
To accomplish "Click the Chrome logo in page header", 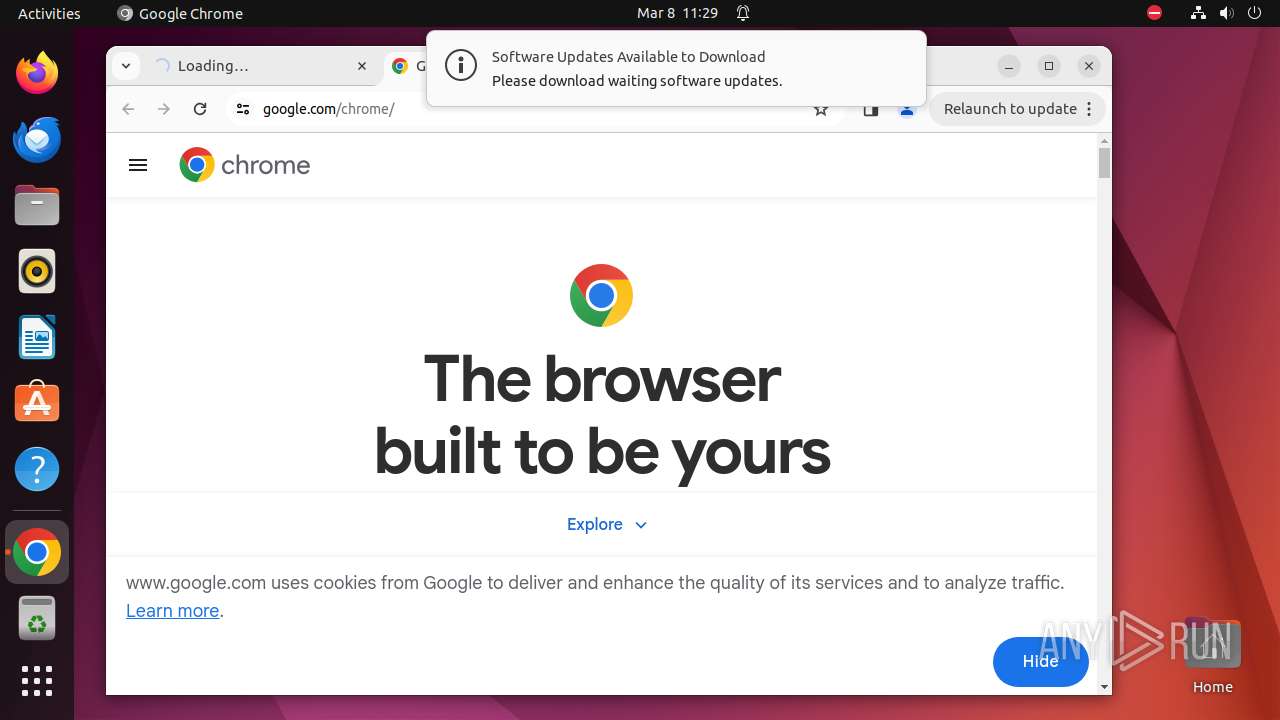I will (245, 165).
